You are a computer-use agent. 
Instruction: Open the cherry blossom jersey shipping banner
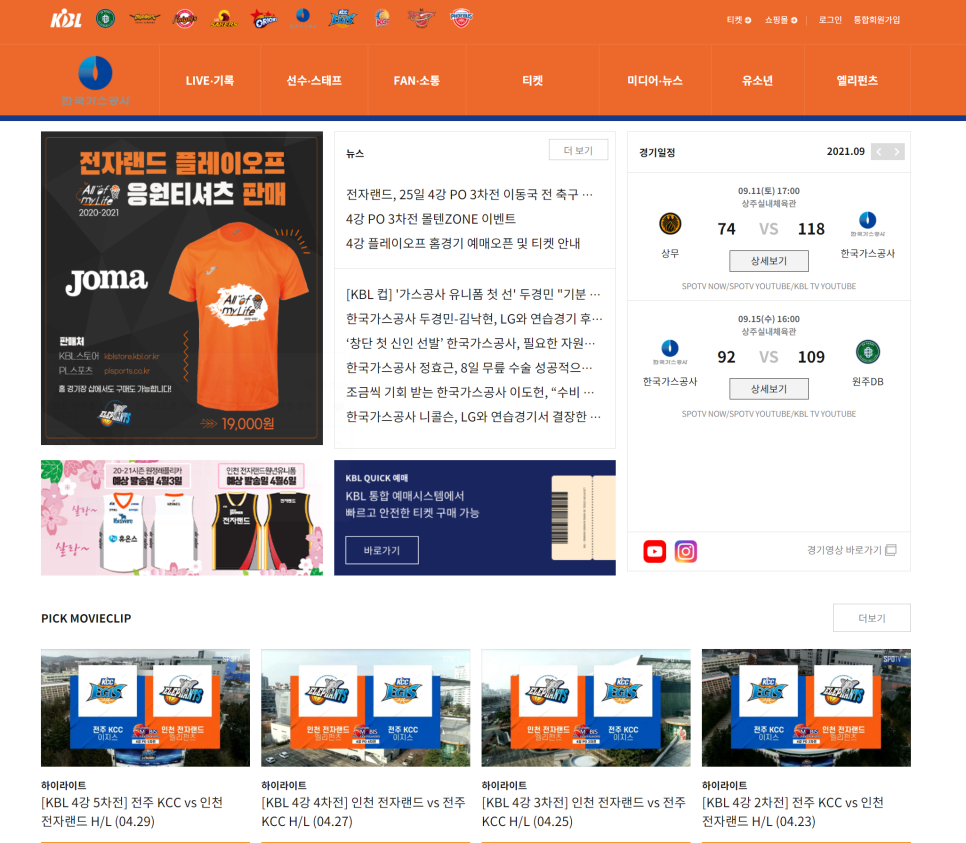tap(182, 518)
